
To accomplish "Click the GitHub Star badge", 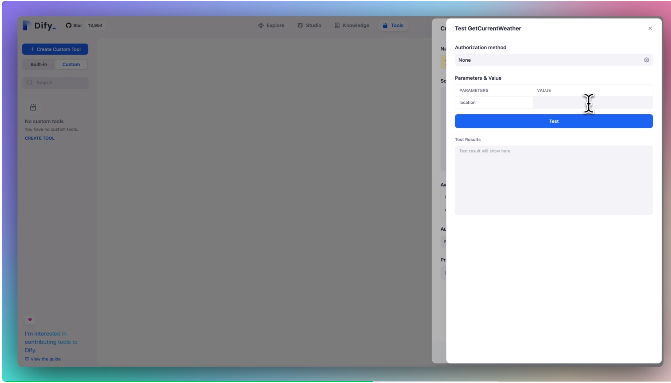I will pos(84,25).
